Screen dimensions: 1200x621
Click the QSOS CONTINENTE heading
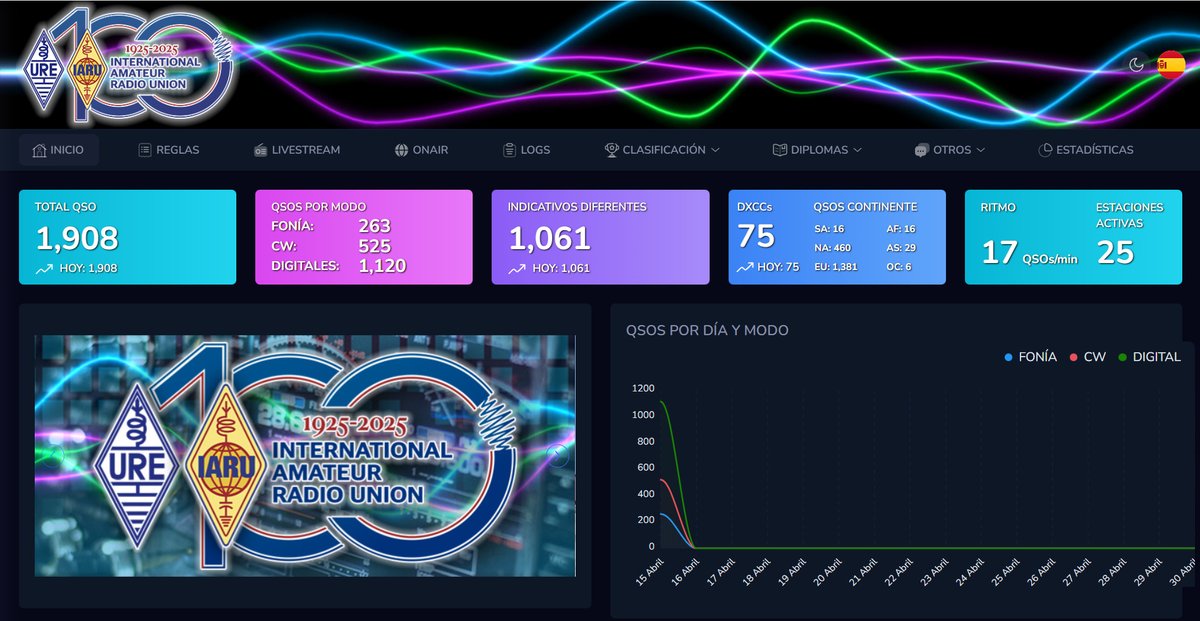(x=865, y=207)
